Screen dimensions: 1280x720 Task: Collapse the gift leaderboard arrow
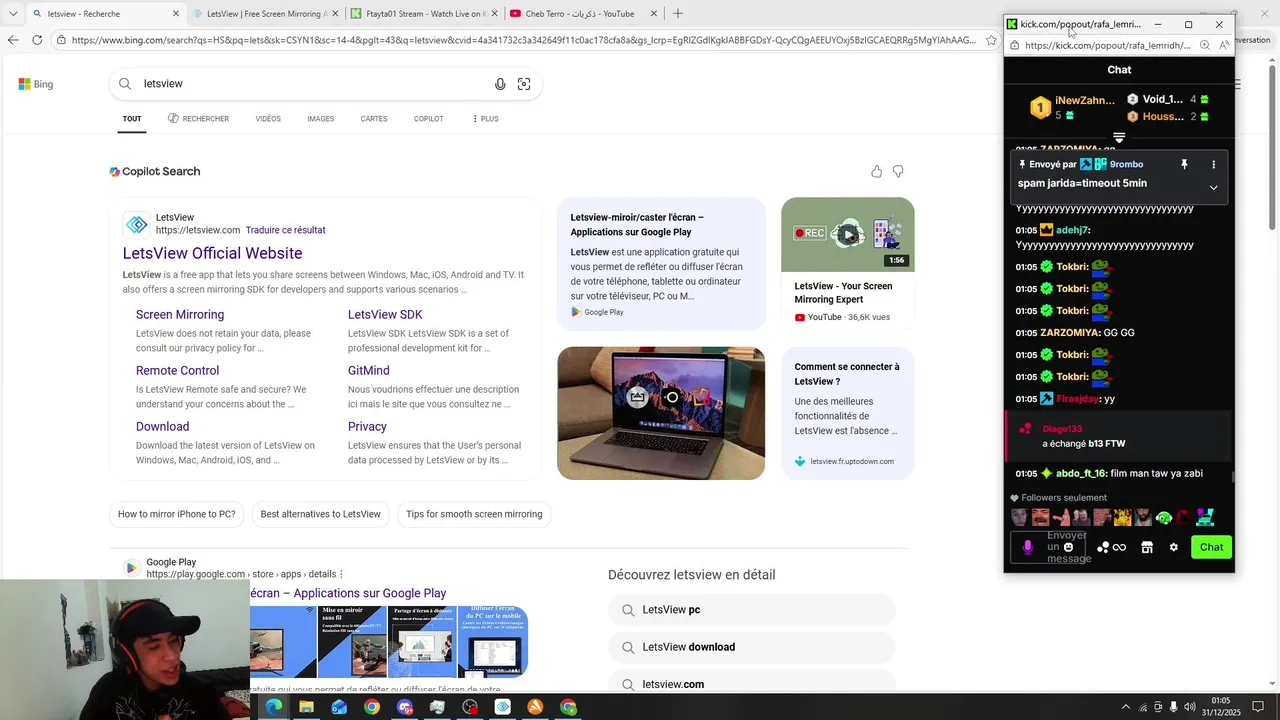click(1119, 138)
